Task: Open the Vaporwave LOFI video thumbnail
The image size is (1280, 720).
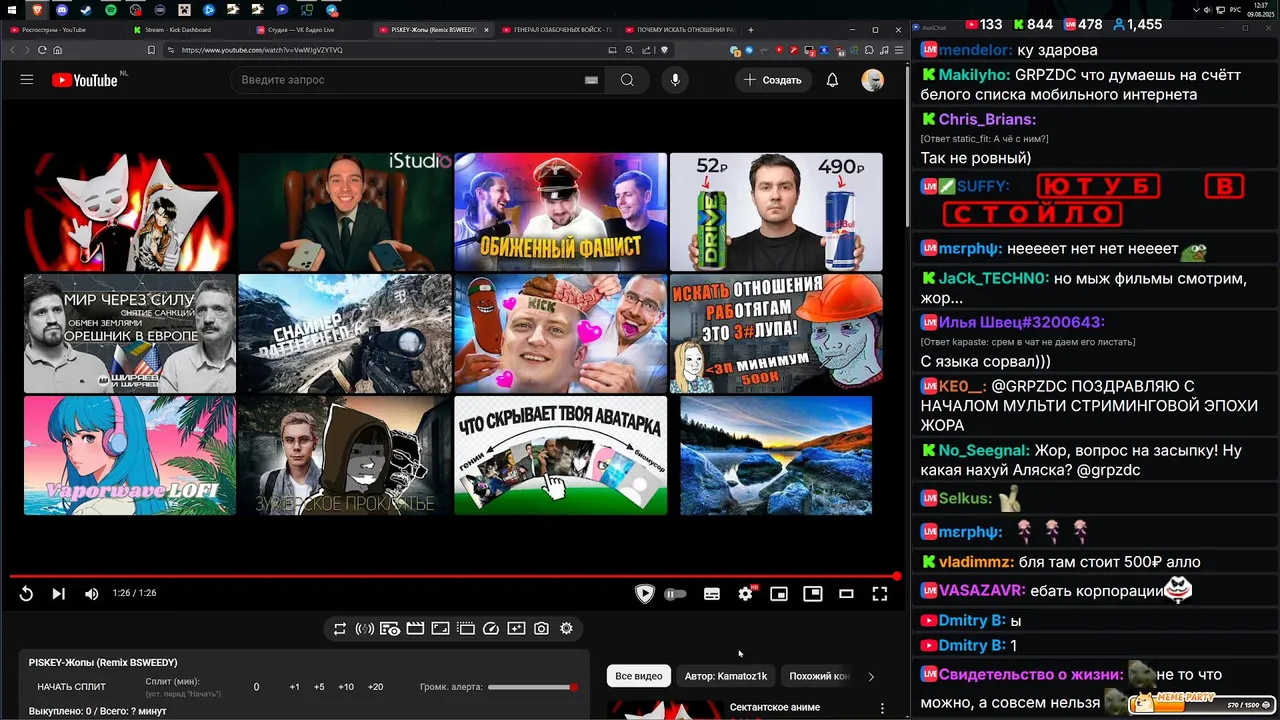Action: [130, 455]
